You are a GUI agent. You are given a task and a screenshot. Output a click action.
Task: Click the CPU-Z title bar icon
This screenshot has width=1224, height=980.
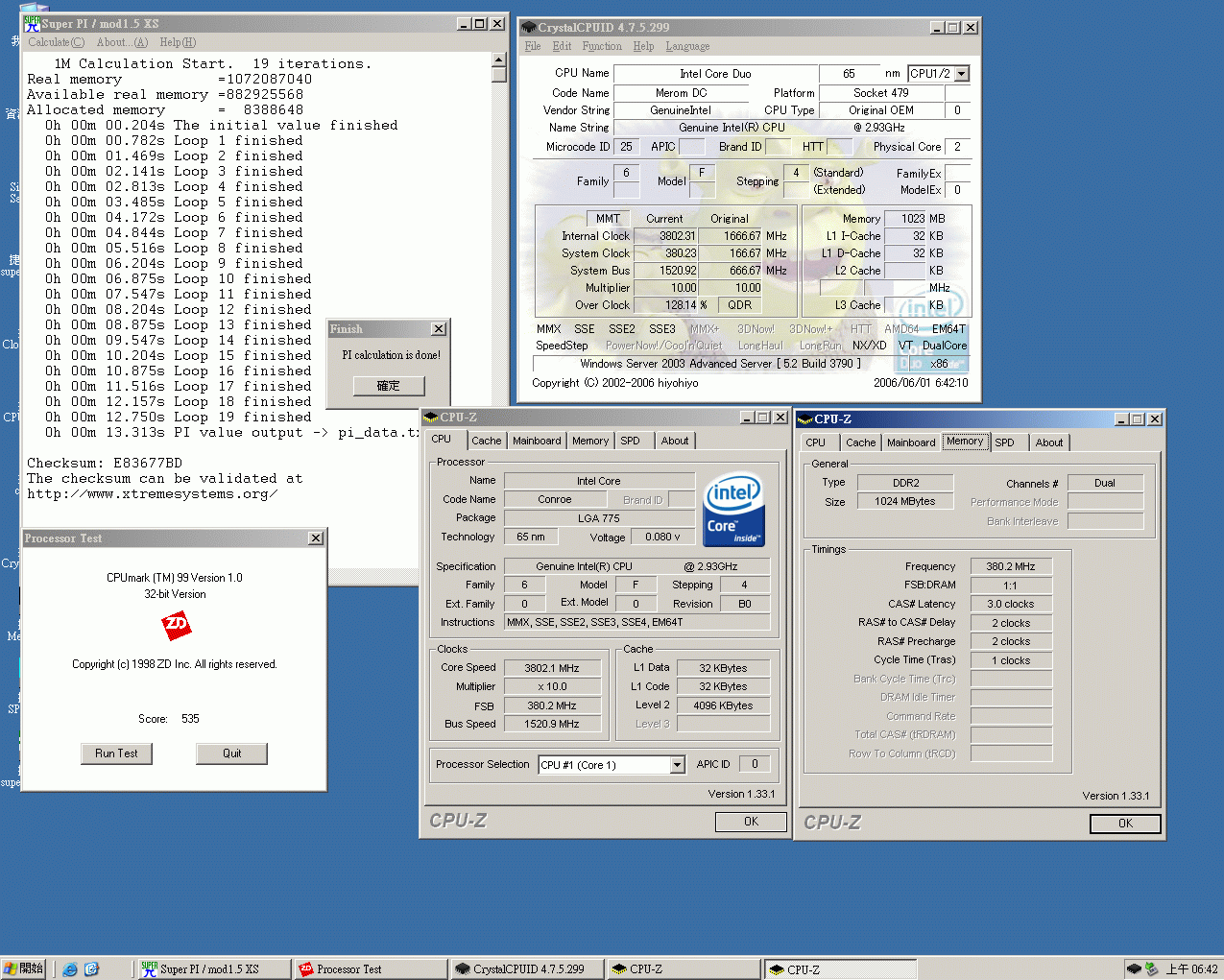coord(430,418)
